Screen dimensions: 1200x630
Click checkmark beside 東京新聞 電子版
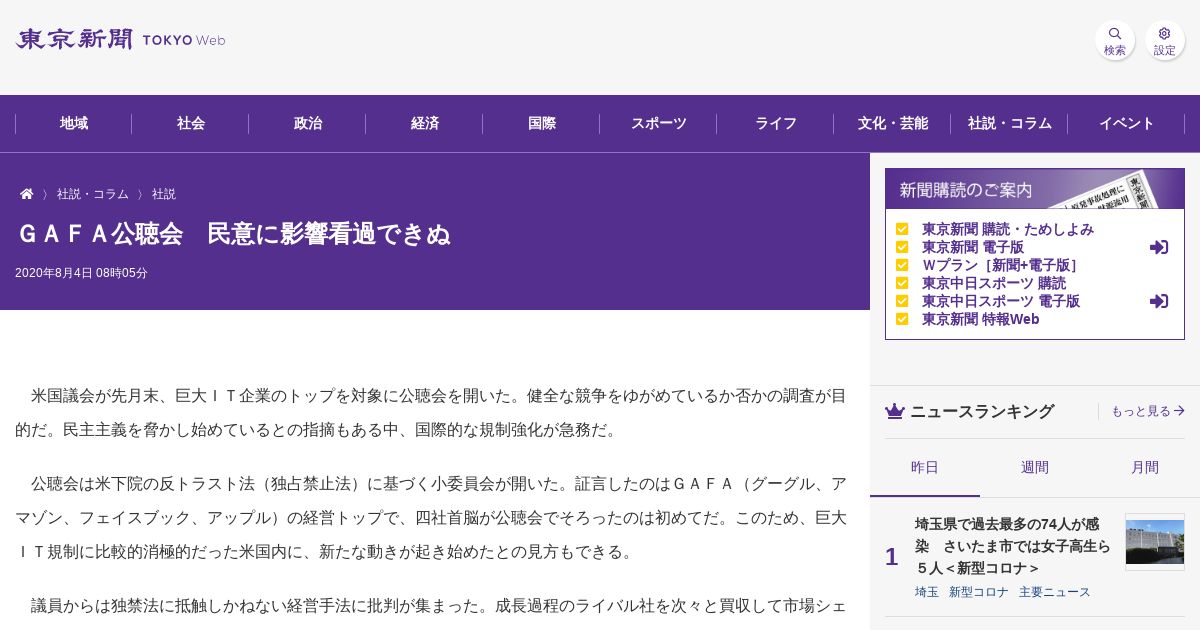coord(902,247)
